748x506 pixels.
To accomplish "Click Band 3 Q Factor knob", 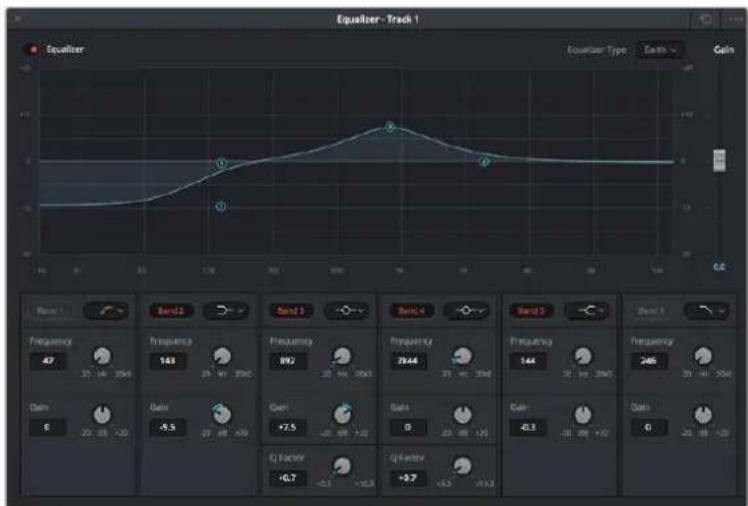I will pyautogui.click(x=342, y=466).
